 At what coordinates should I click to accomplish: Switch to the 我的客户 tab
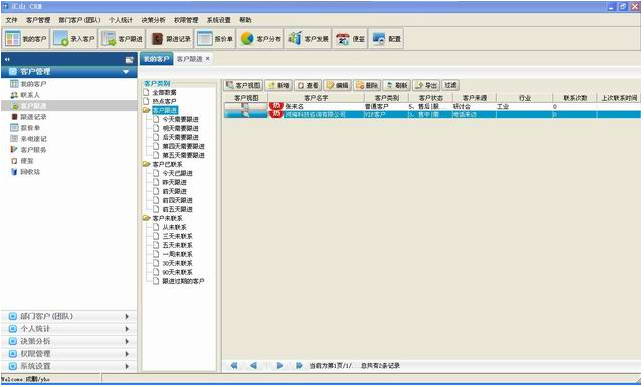pos(156,59)
